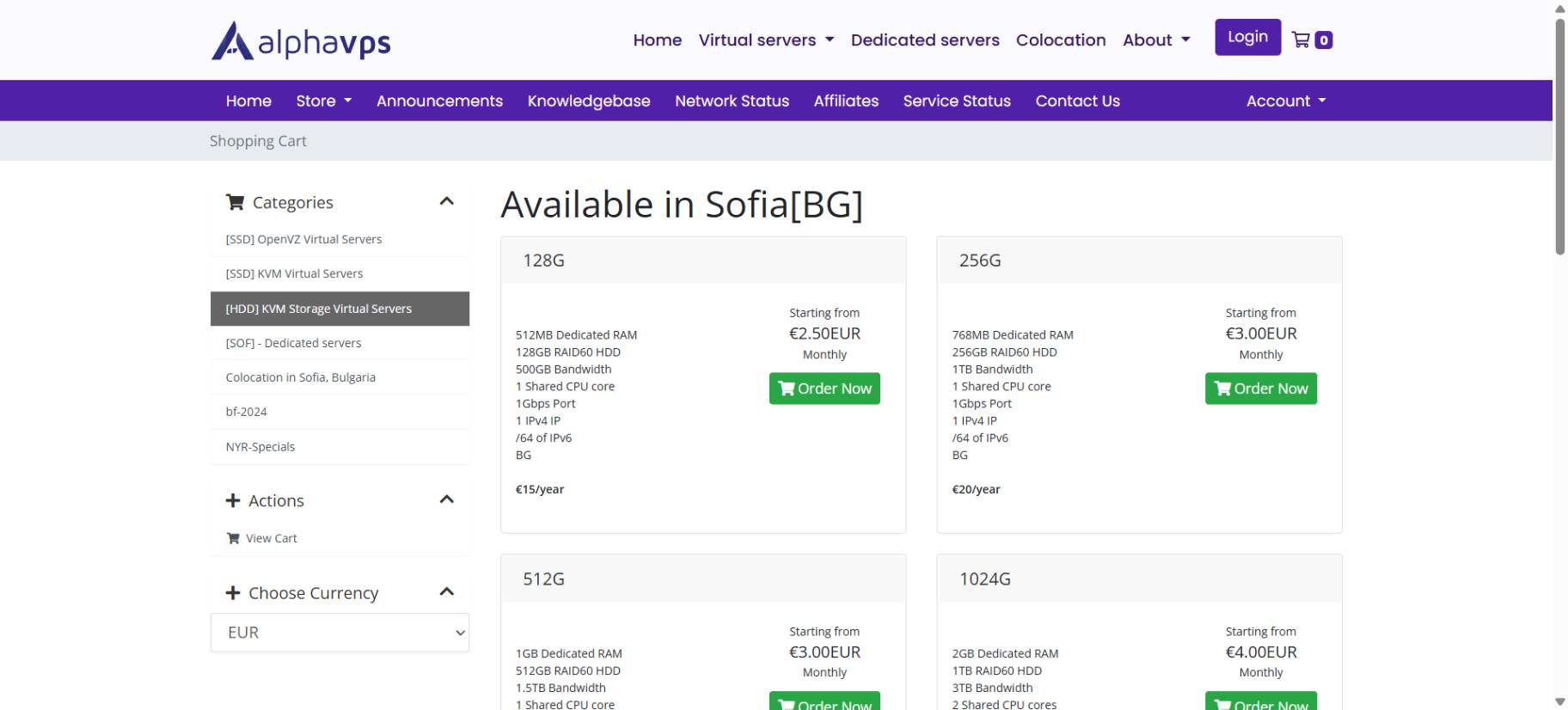
Task: Click the alphavps logo
Action: pyautogui.click(x=301, y=40)
